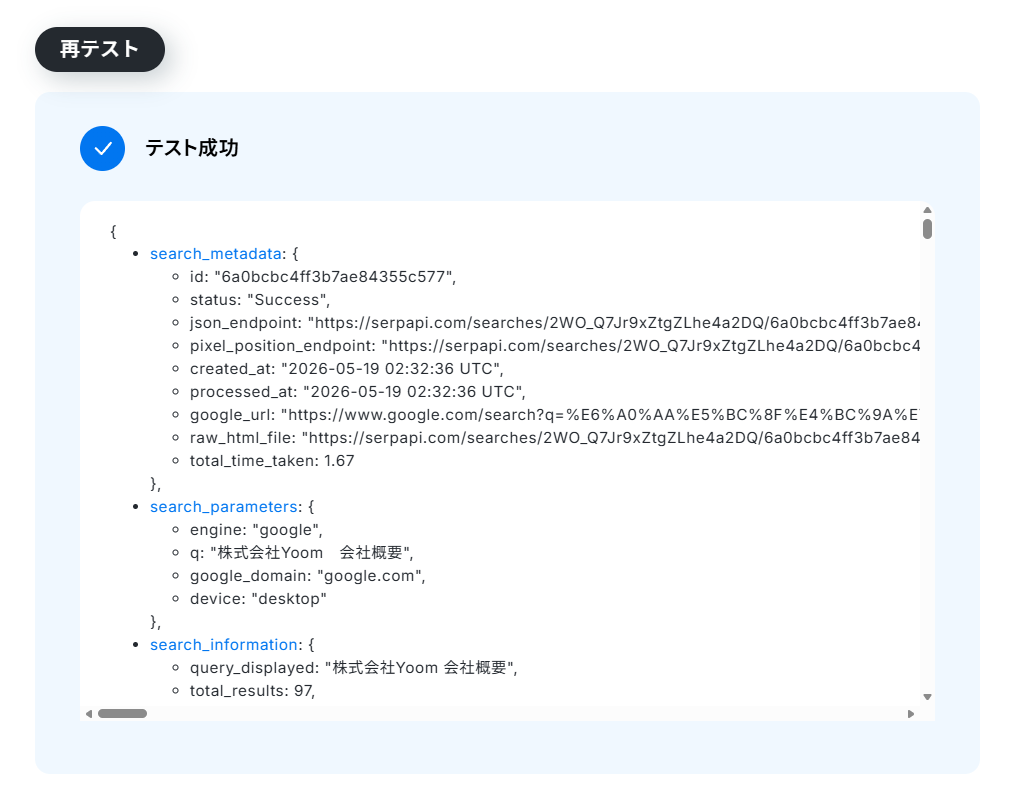
Task: Click the 再テスト button
Action: coord(99,49)
